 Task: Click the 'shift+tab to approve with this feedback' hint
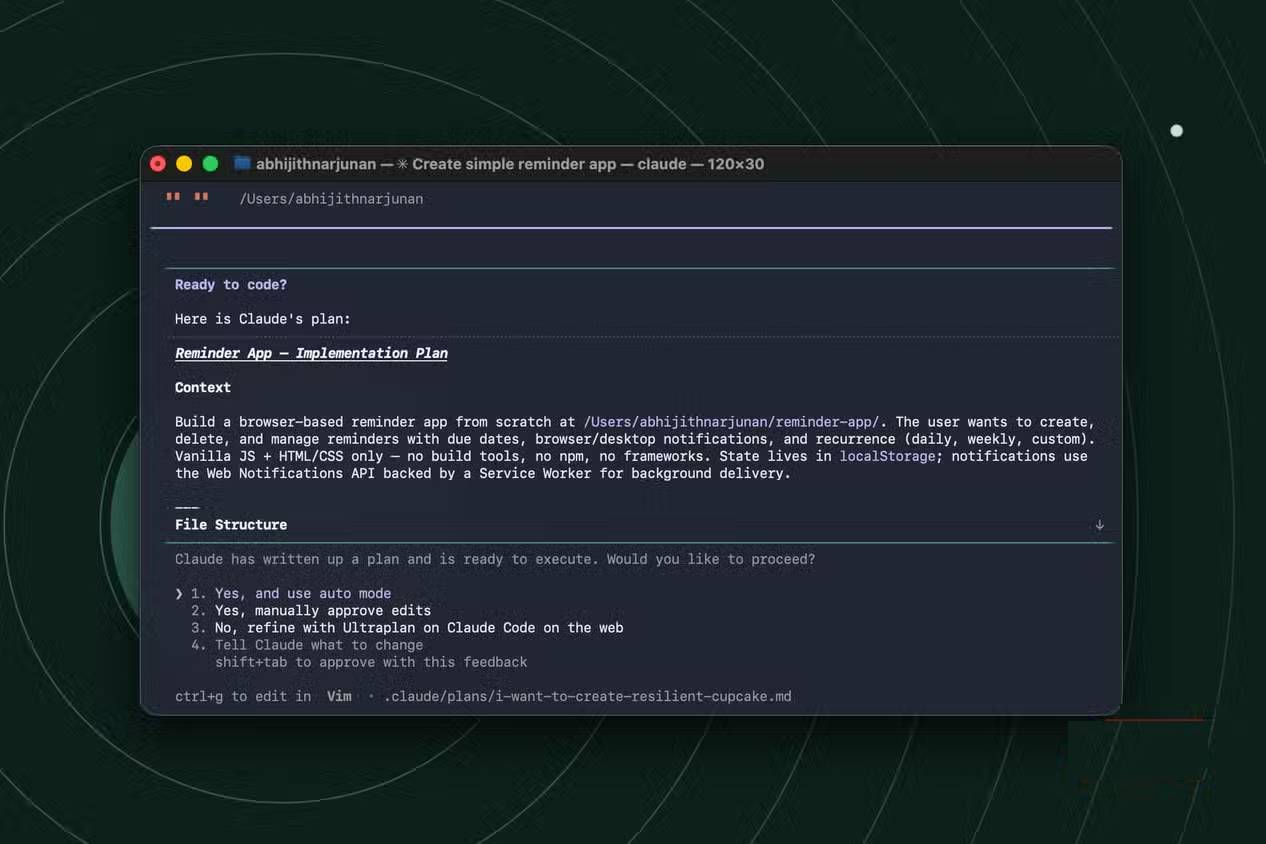coord(371,662)
